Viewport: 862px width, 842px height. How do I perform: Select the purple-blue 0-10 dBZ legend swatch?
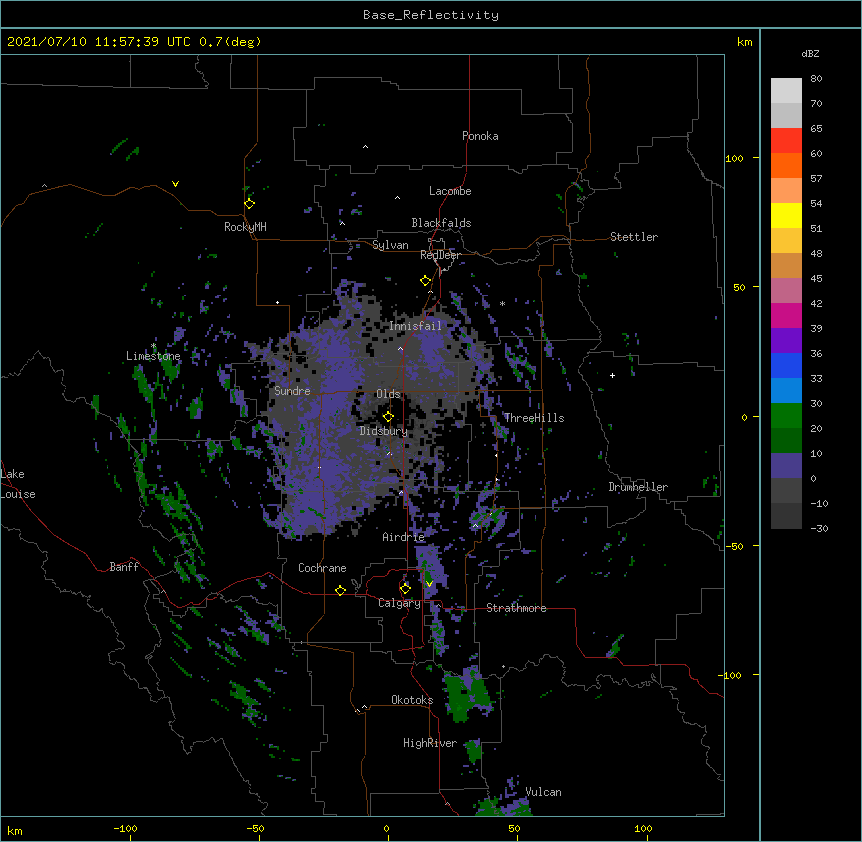pyautogui.click(x=786, y=466)
